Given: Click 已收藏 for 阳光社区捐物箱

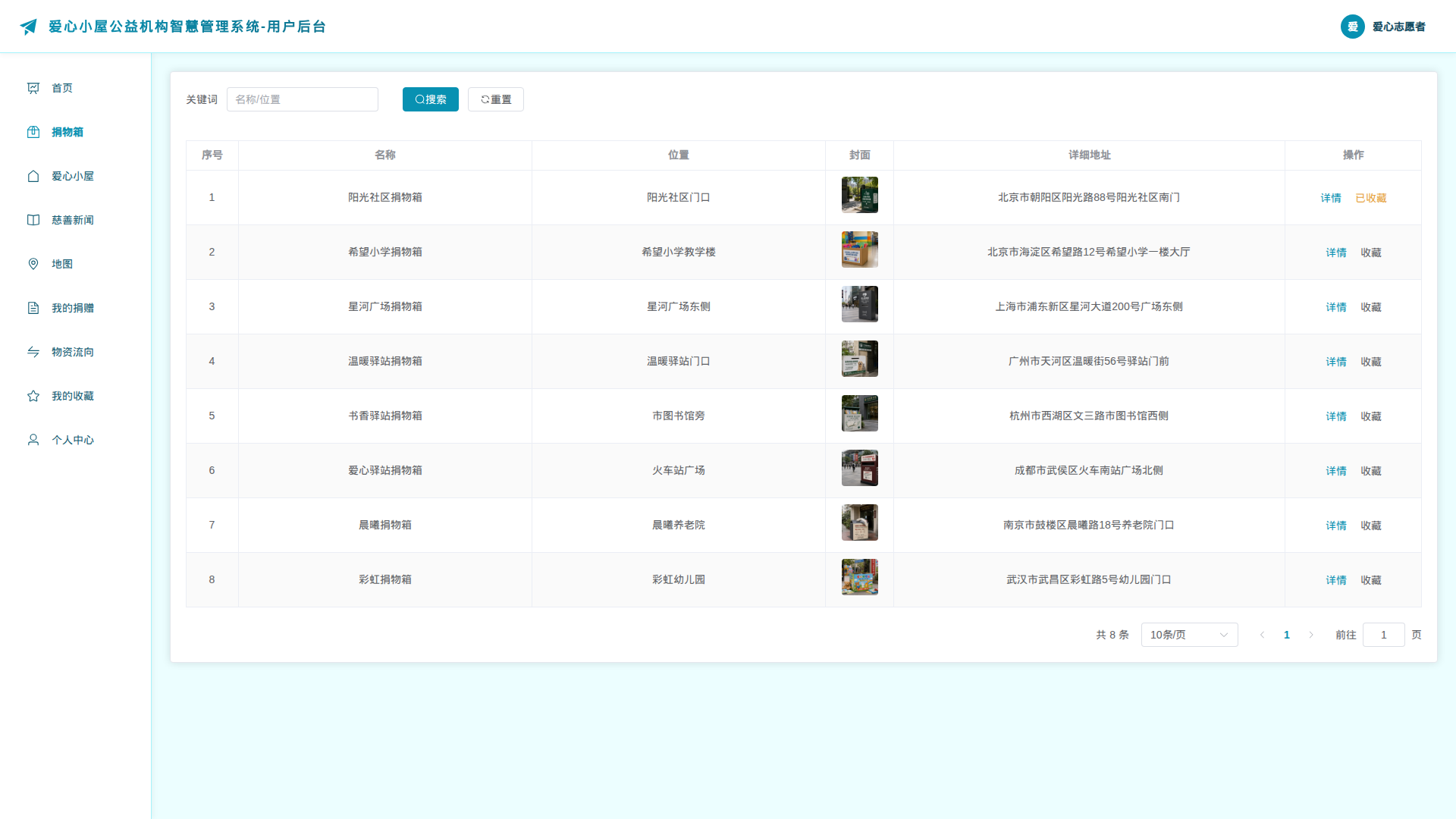Looking at the screenshot, I should click(x=1371, y=198).
